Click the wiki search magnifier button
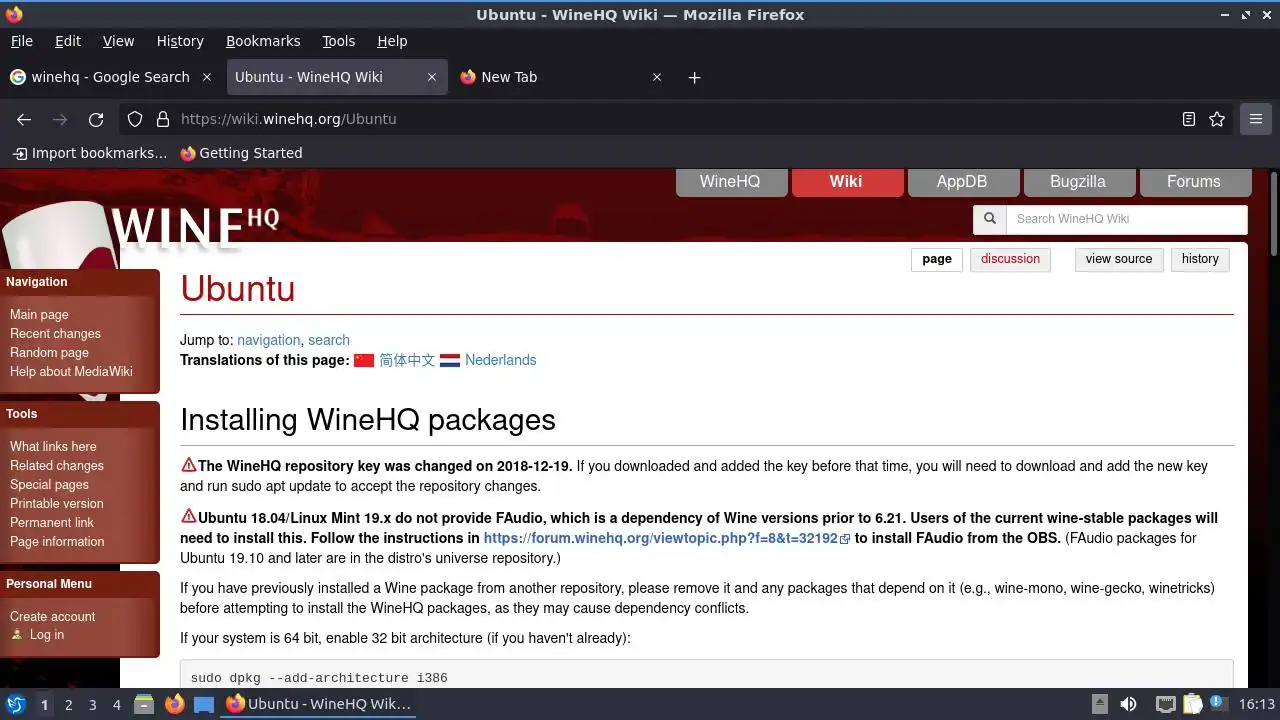 pyautogui.click(x=990, y=219)
